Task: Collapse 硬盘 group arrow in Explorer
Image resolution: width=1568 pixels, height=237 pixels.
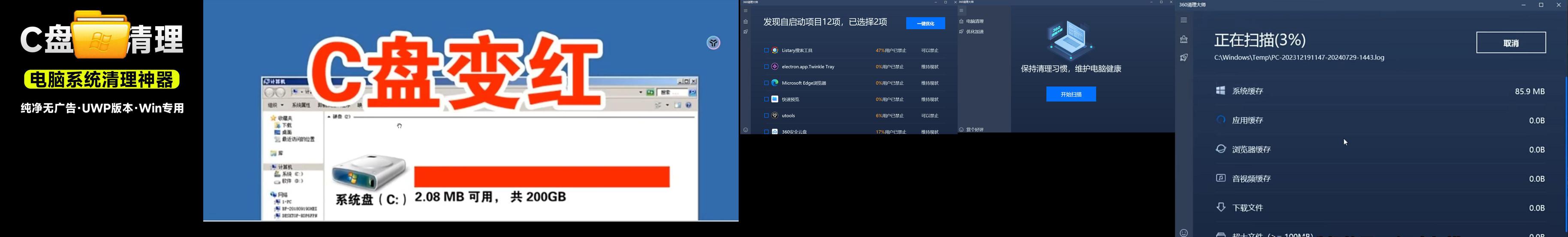Action: click(x=329, y=116)
